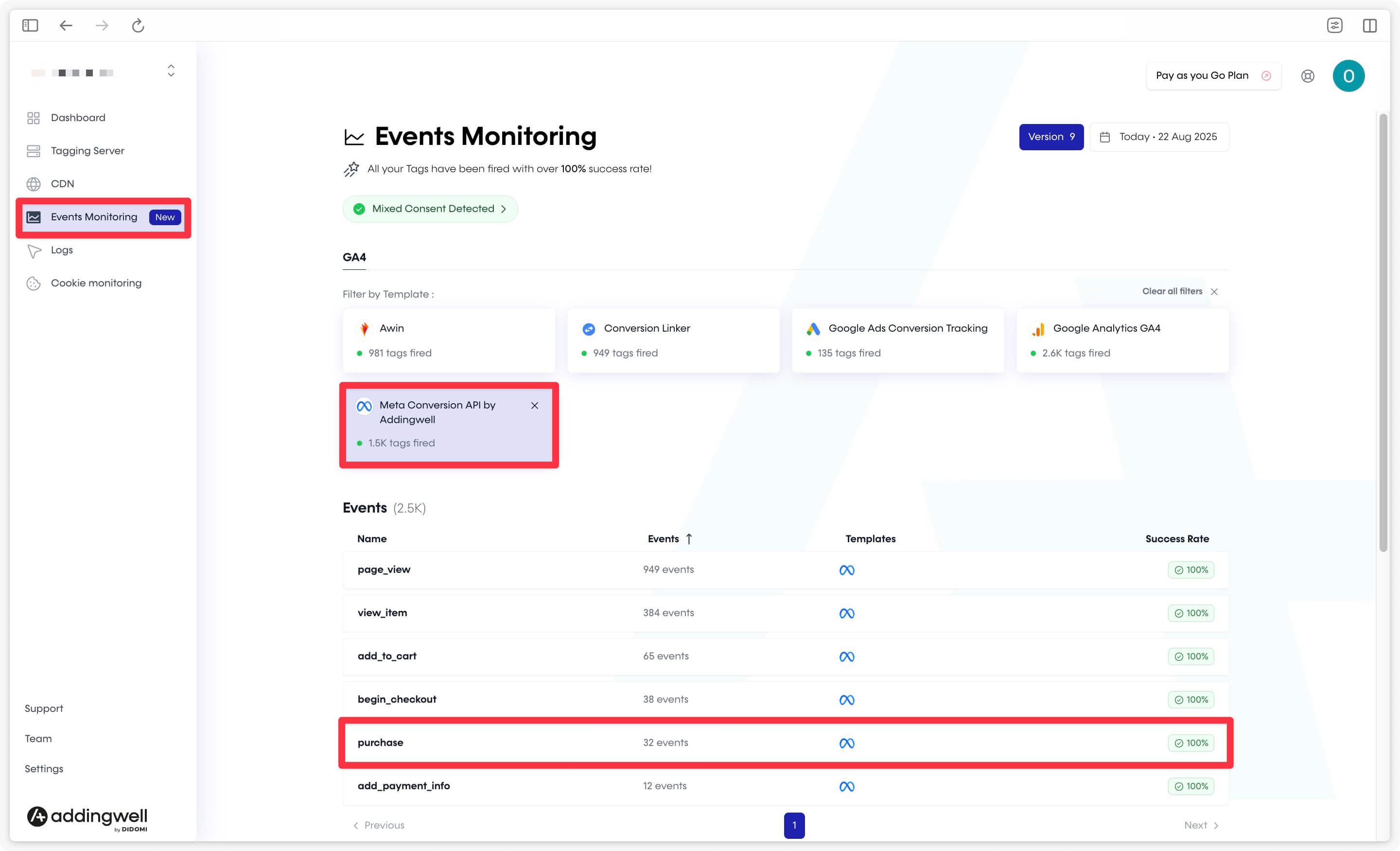
Task: Click 100% badge in page_view row
Action: click(1191, 569)
